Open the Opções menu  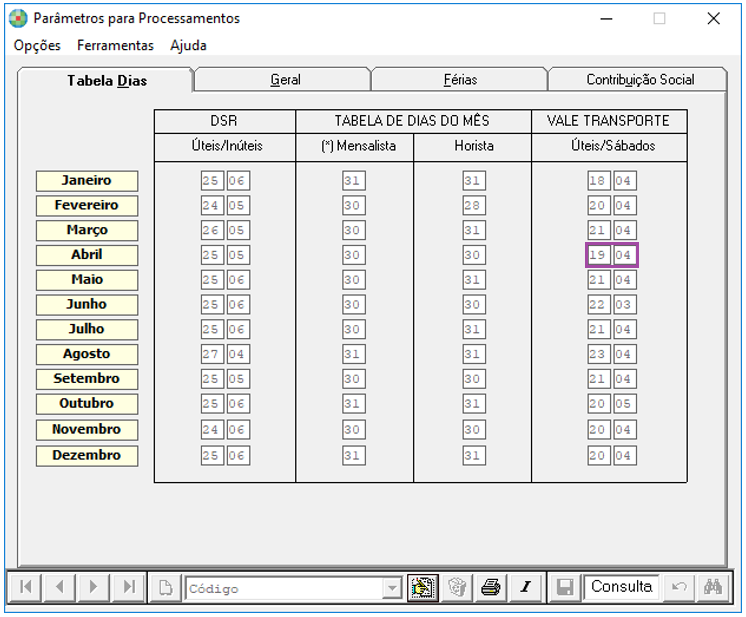pos(37,46)
